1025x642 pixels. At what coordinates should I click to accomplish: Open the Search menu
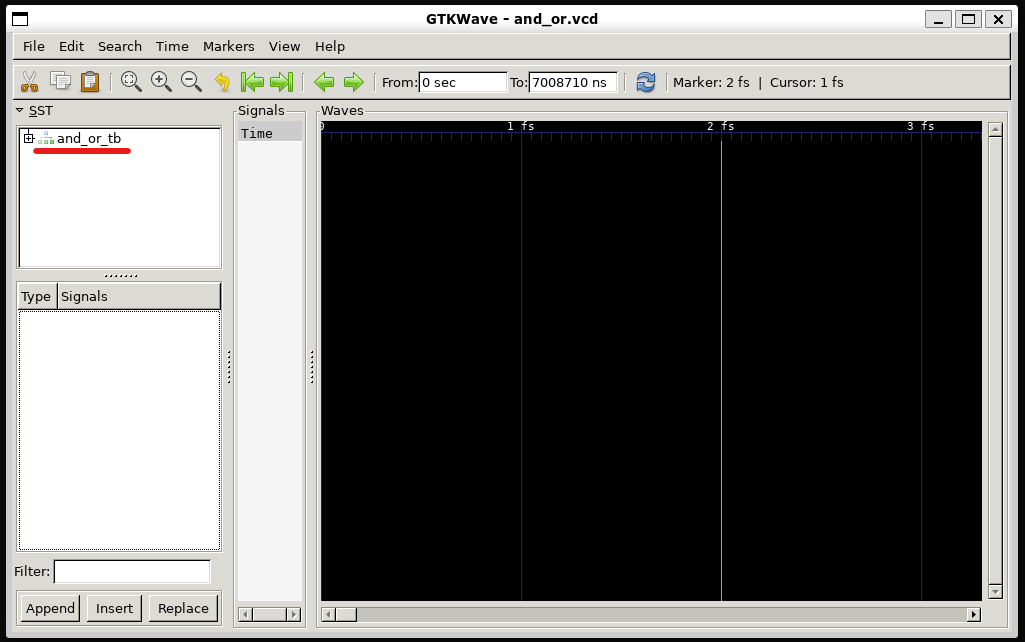[x=120, y=46]
